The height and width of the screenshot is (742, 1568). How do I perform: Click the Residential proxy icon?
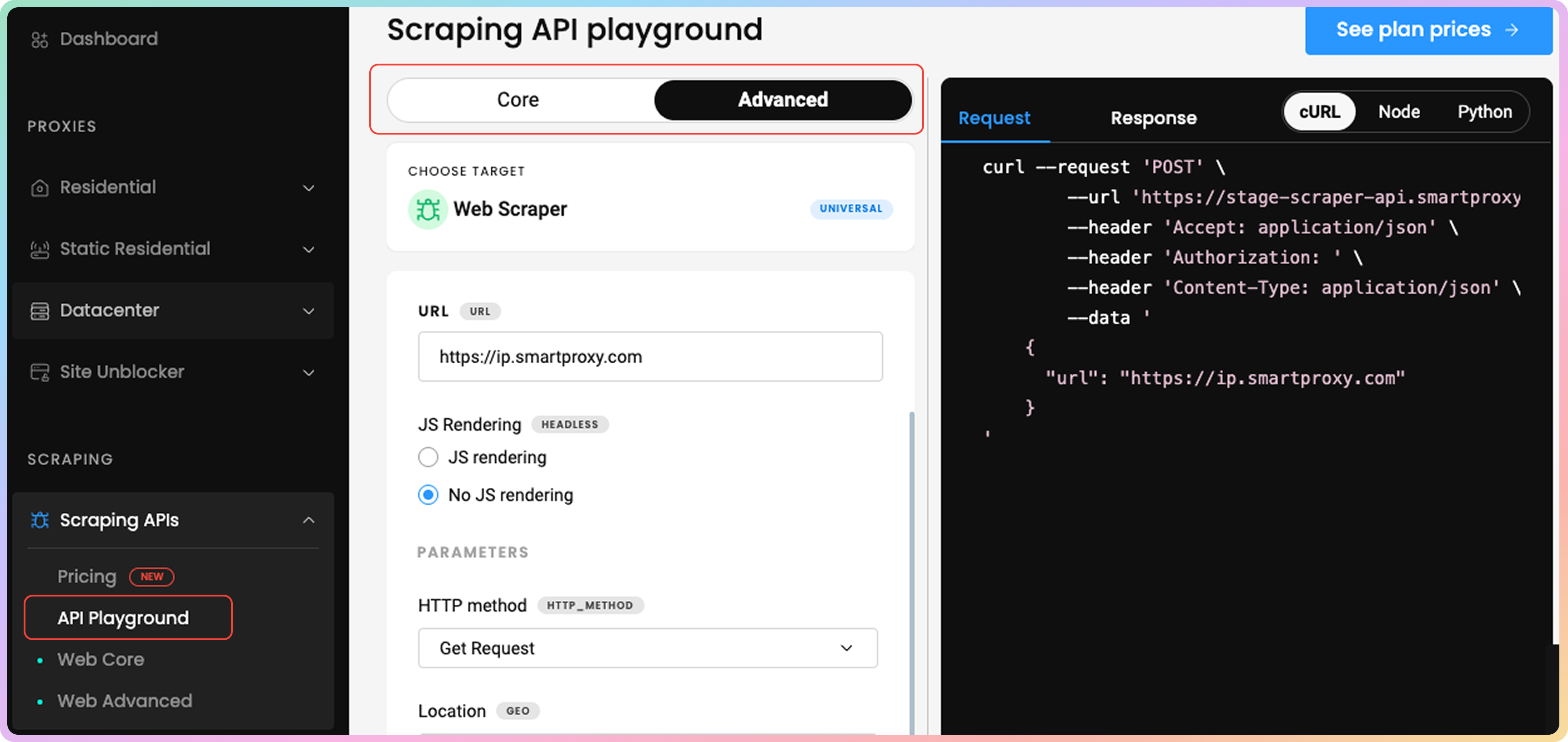click(40, 188)
